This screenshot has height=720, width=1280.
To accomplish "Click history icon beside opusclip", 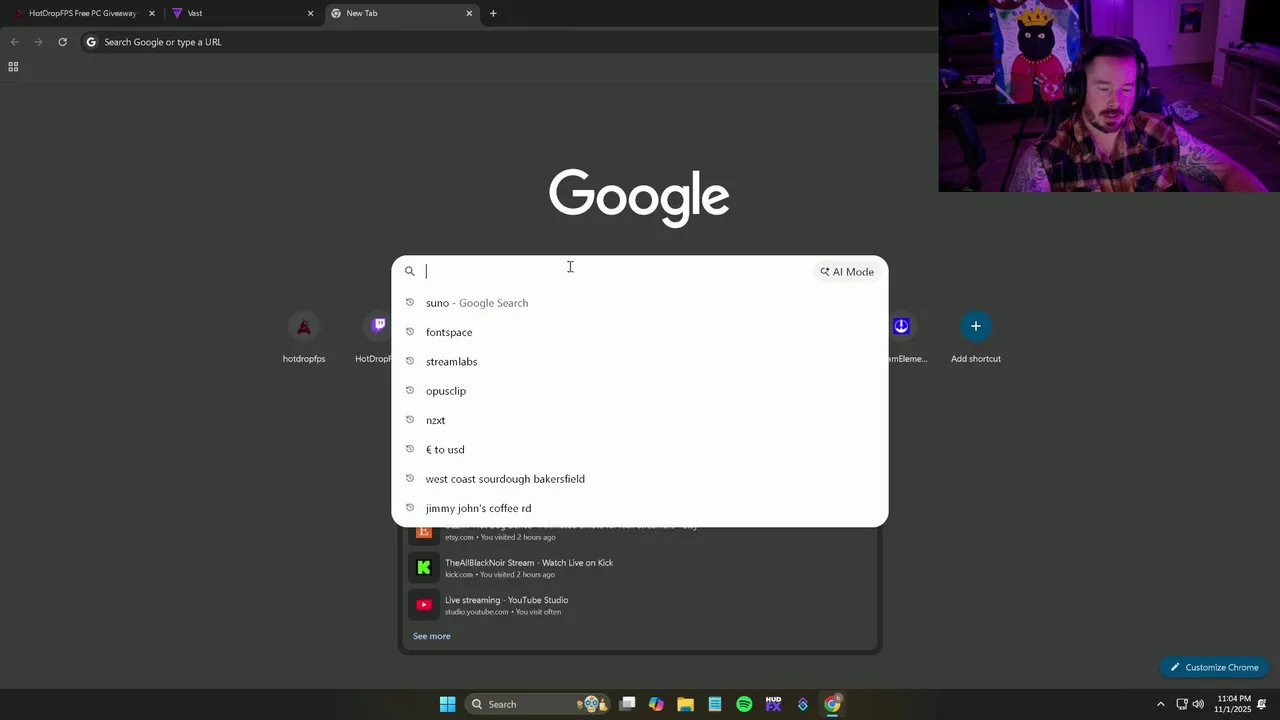I will (409, 391).
